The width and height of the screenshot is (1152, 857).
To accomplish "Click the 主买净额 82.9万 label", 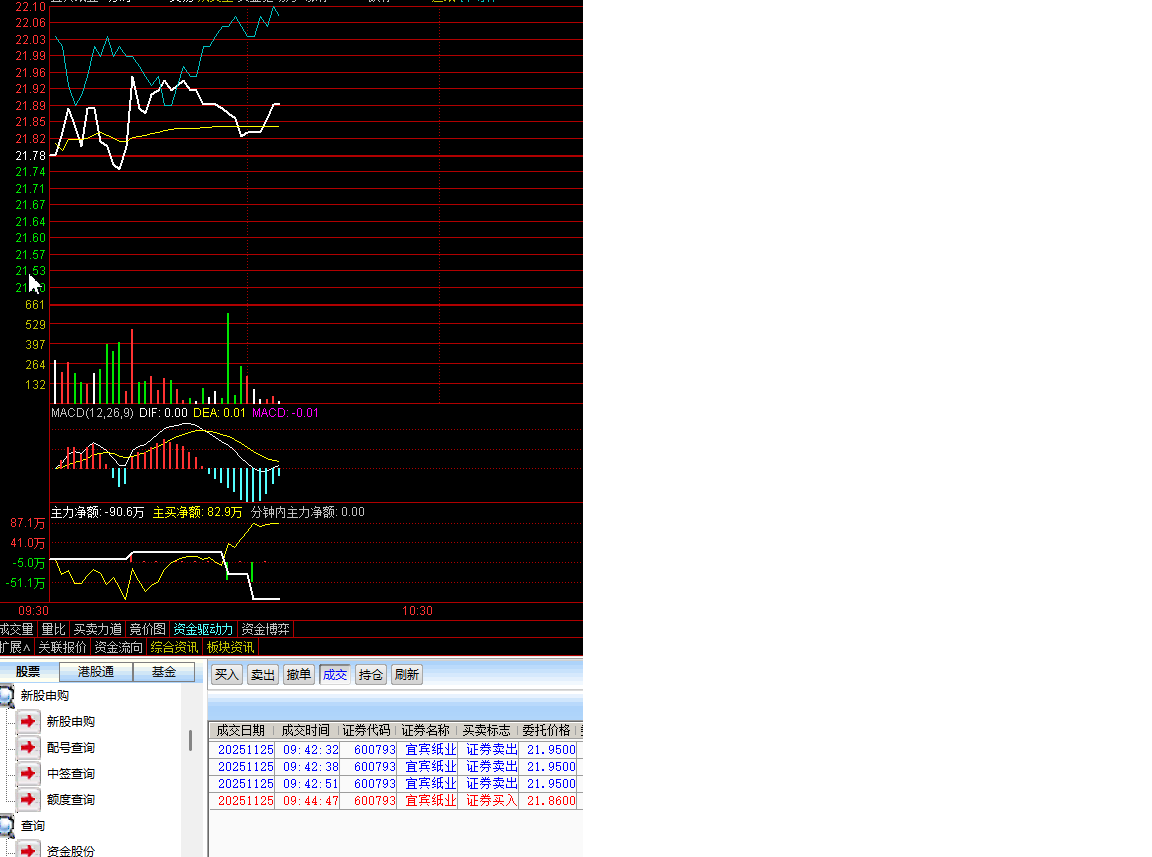I will pos(198,512).
